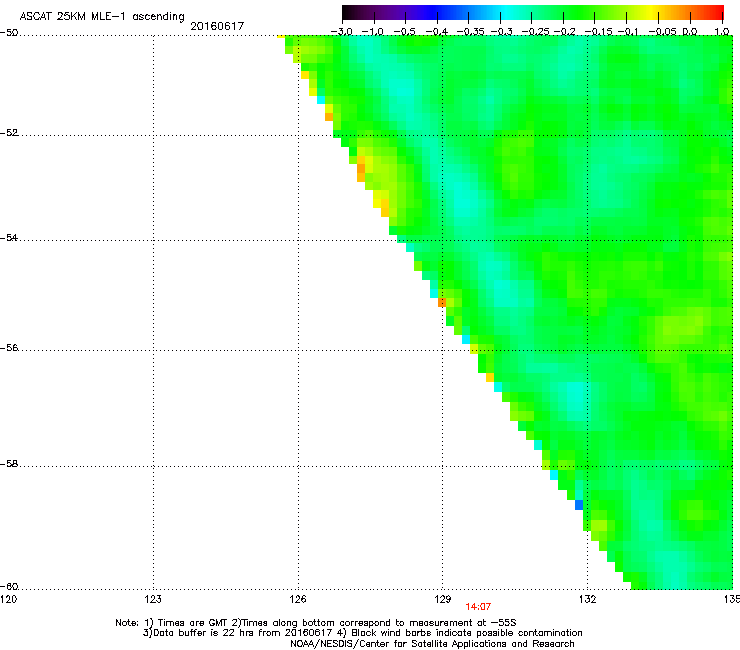Click the 132 longitude axis label
The image size is (740, 650).
588,599
